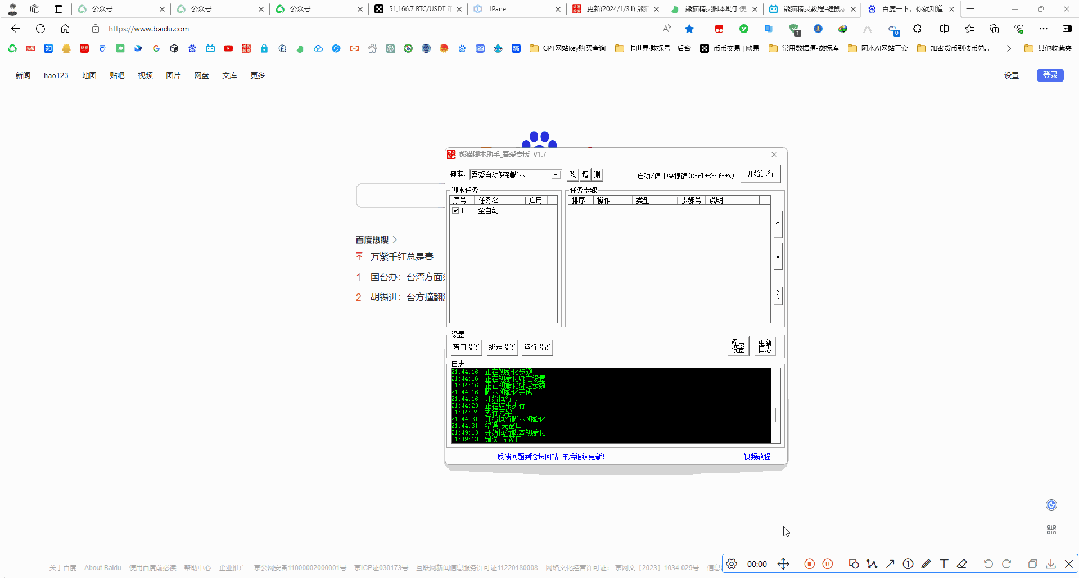Click the QR code icon on Baidu right side
1079x578 pixels.
pos(1051,529)
